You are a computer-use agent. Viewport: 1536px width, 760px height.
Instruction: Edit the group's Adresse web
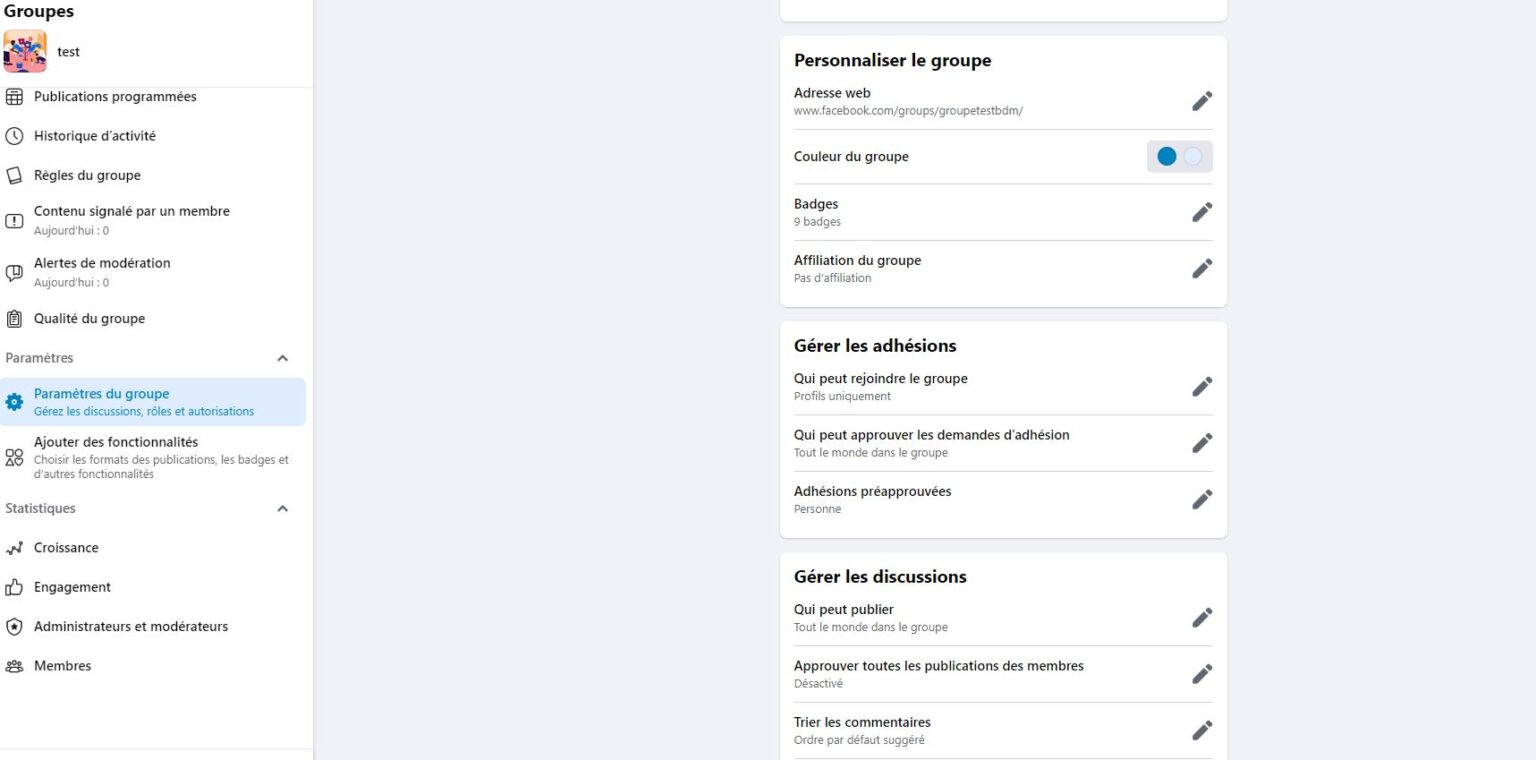[1202, 100]
